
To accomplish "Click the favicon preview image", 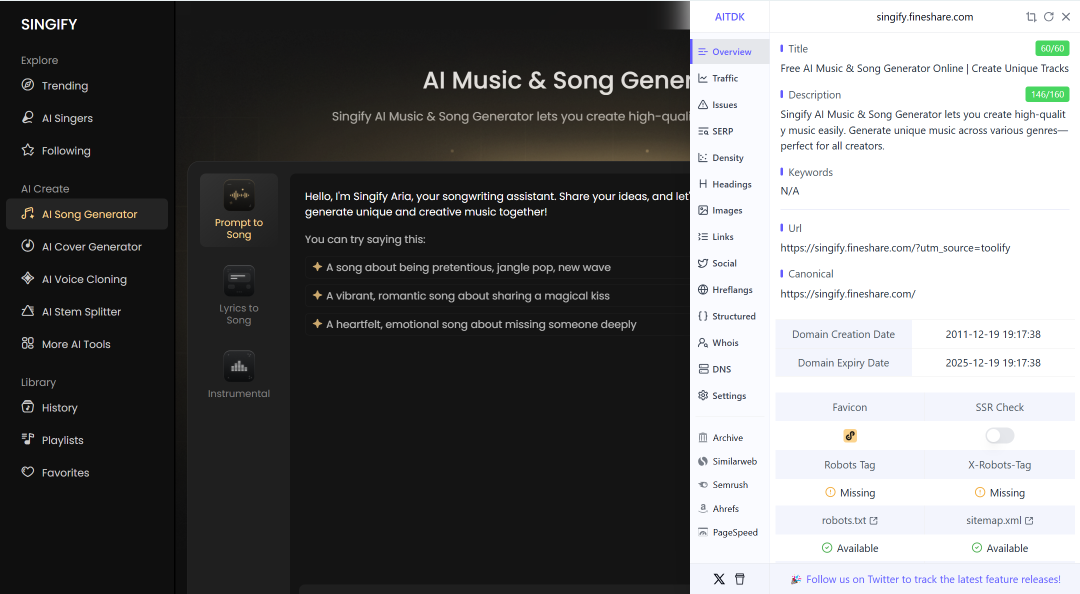I will (x=850, y=436).
